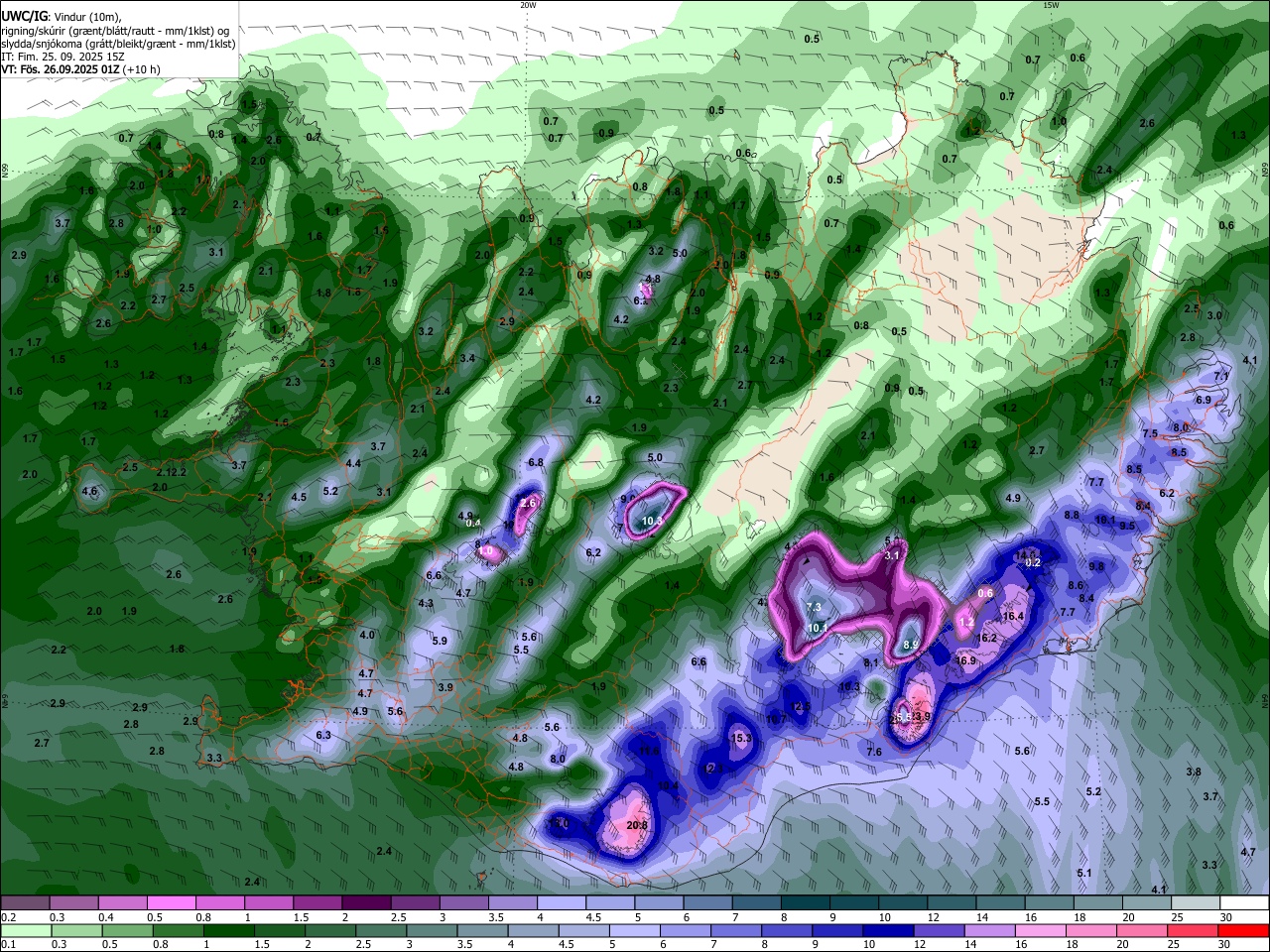Click the 3.4 precipitation value on the map
1270x952 pixels.
pos(467,358)
